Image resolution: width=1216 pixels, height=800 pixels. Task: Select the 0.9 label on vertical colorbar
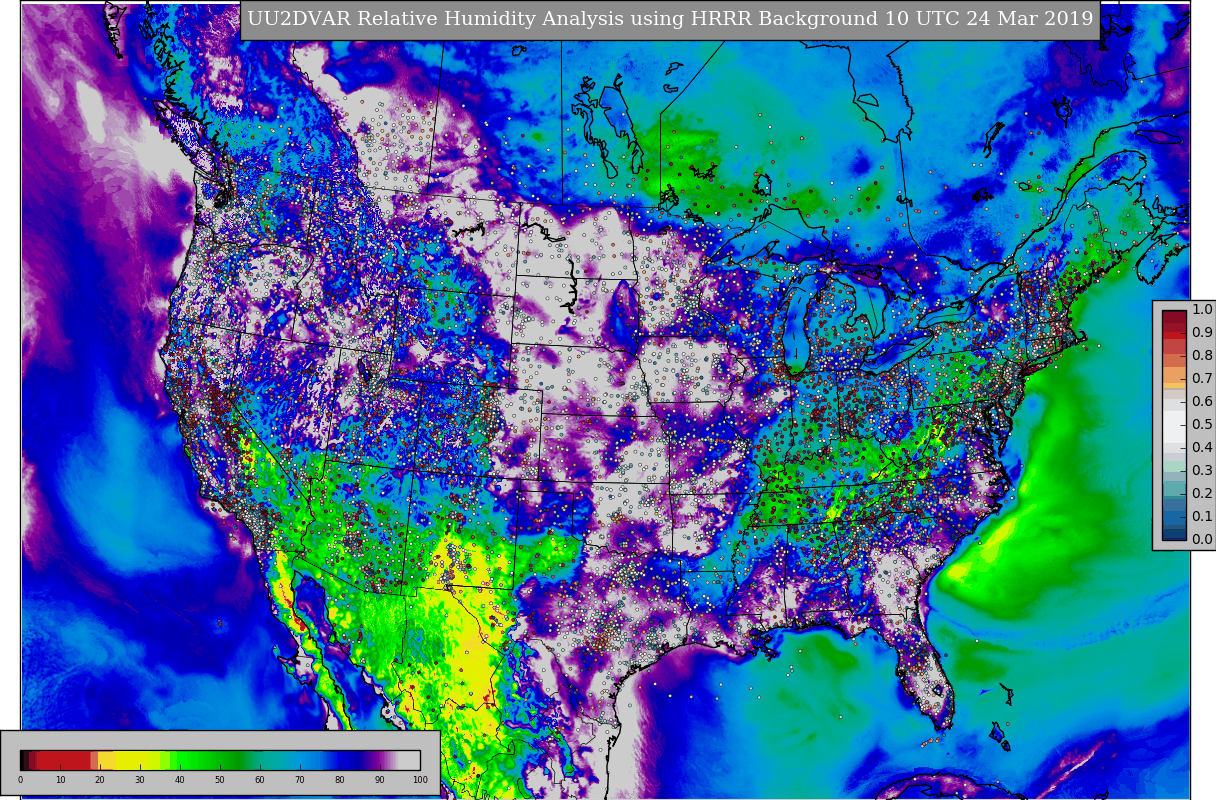pyautogui.click(x=1201, y=333)
